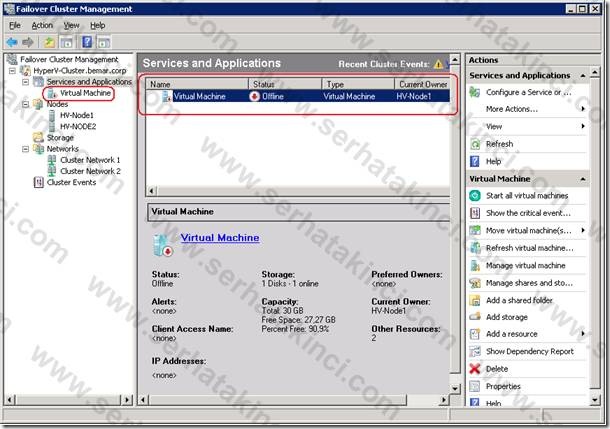This screenshot has width=610, height=429.
Task: Collapse the Virtual Machine actions section
Action: (x=583, y=179)
